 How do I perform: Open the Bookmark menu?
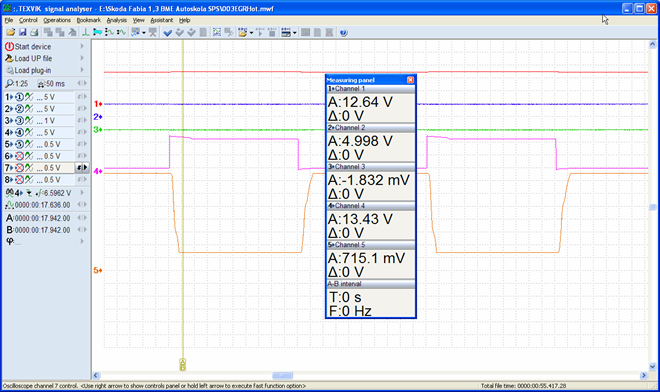88,20
